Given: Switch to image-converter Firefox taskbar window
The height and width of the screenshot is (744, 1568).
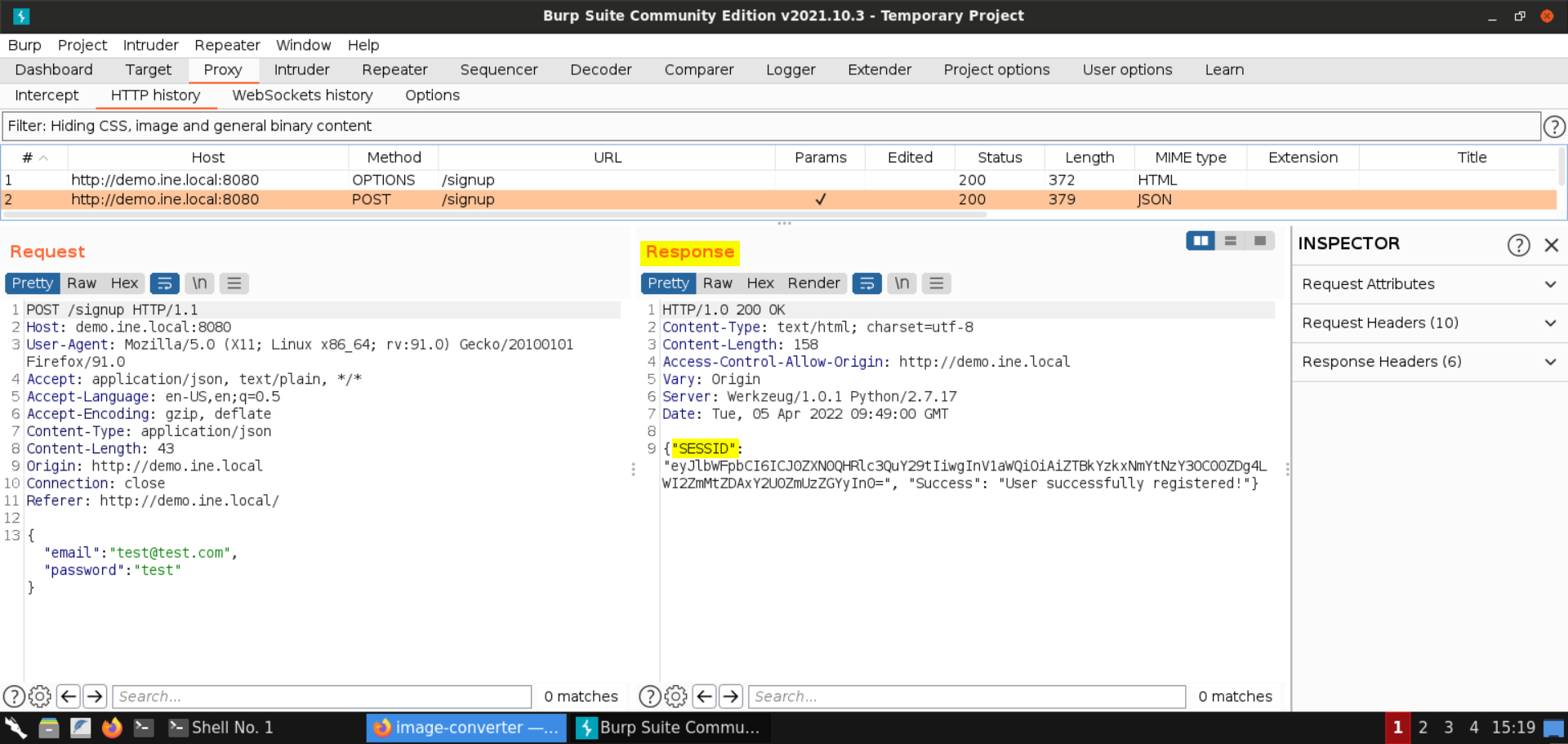Looking at the screenshot, I should coord(465,728).
